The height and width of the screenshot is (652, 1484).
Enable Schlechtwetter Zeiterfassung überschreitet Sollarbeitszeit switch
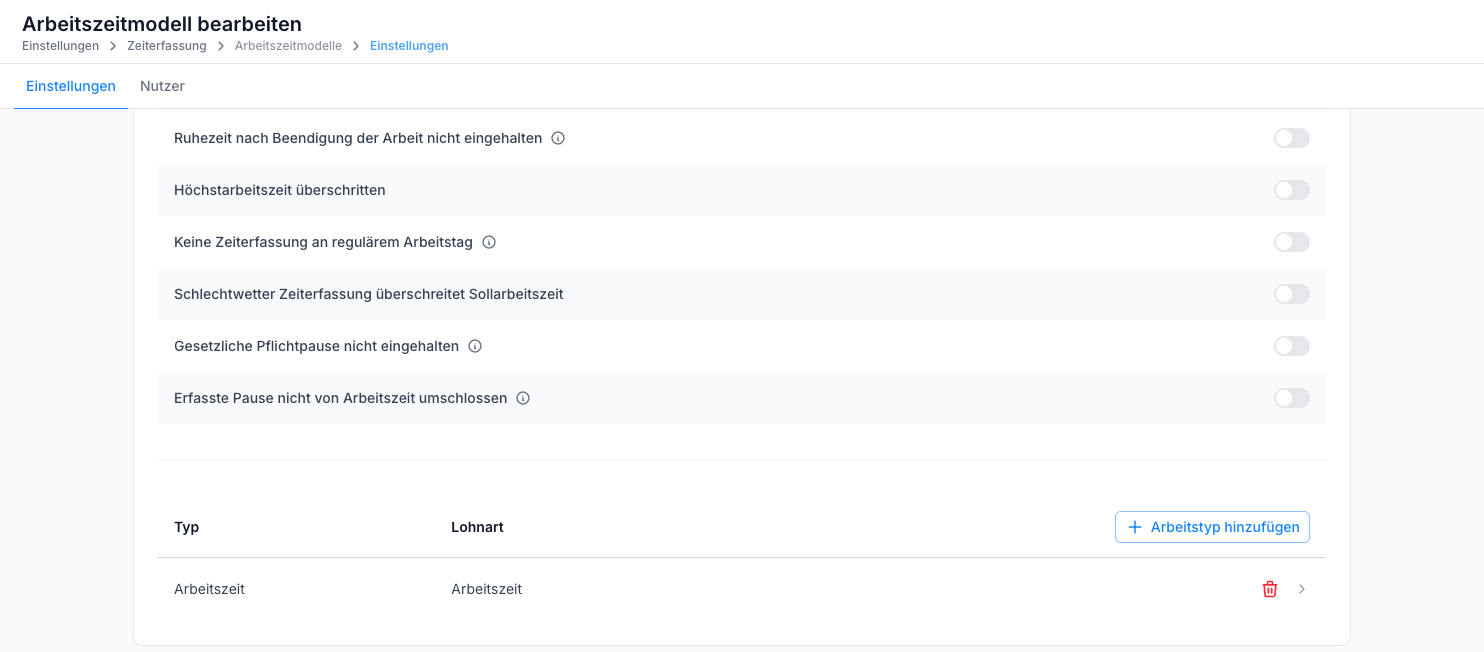click(x=1292, y=294)
